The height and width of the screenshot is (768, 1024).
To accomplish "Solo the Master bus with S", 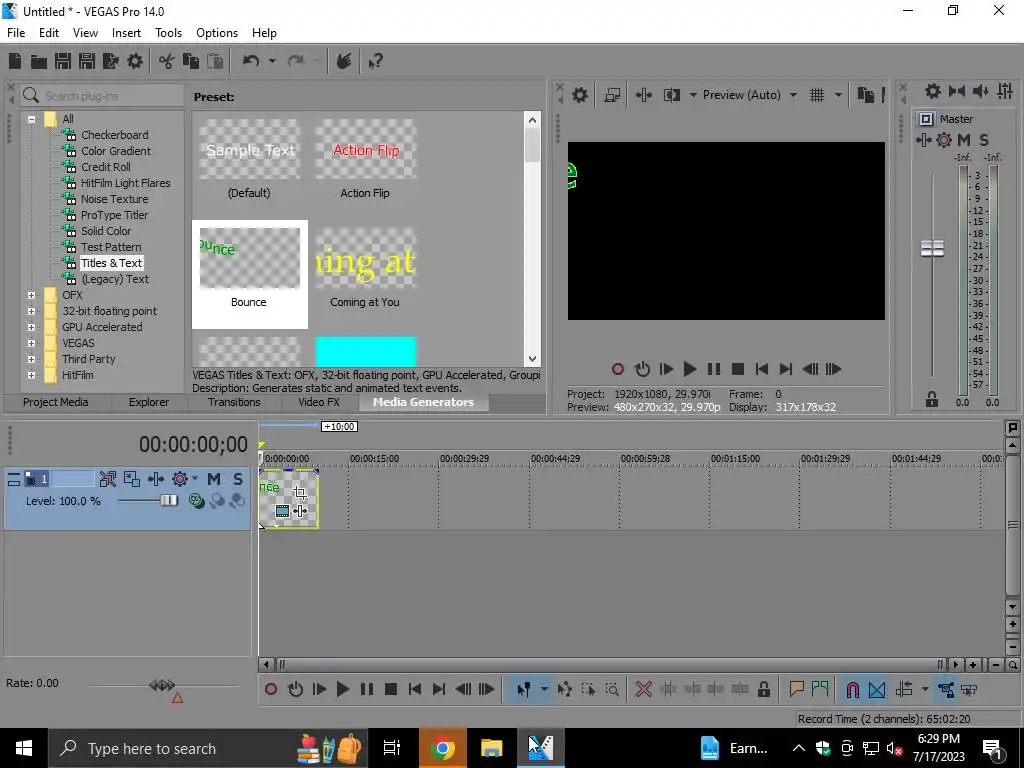I will tap(984, 140).
